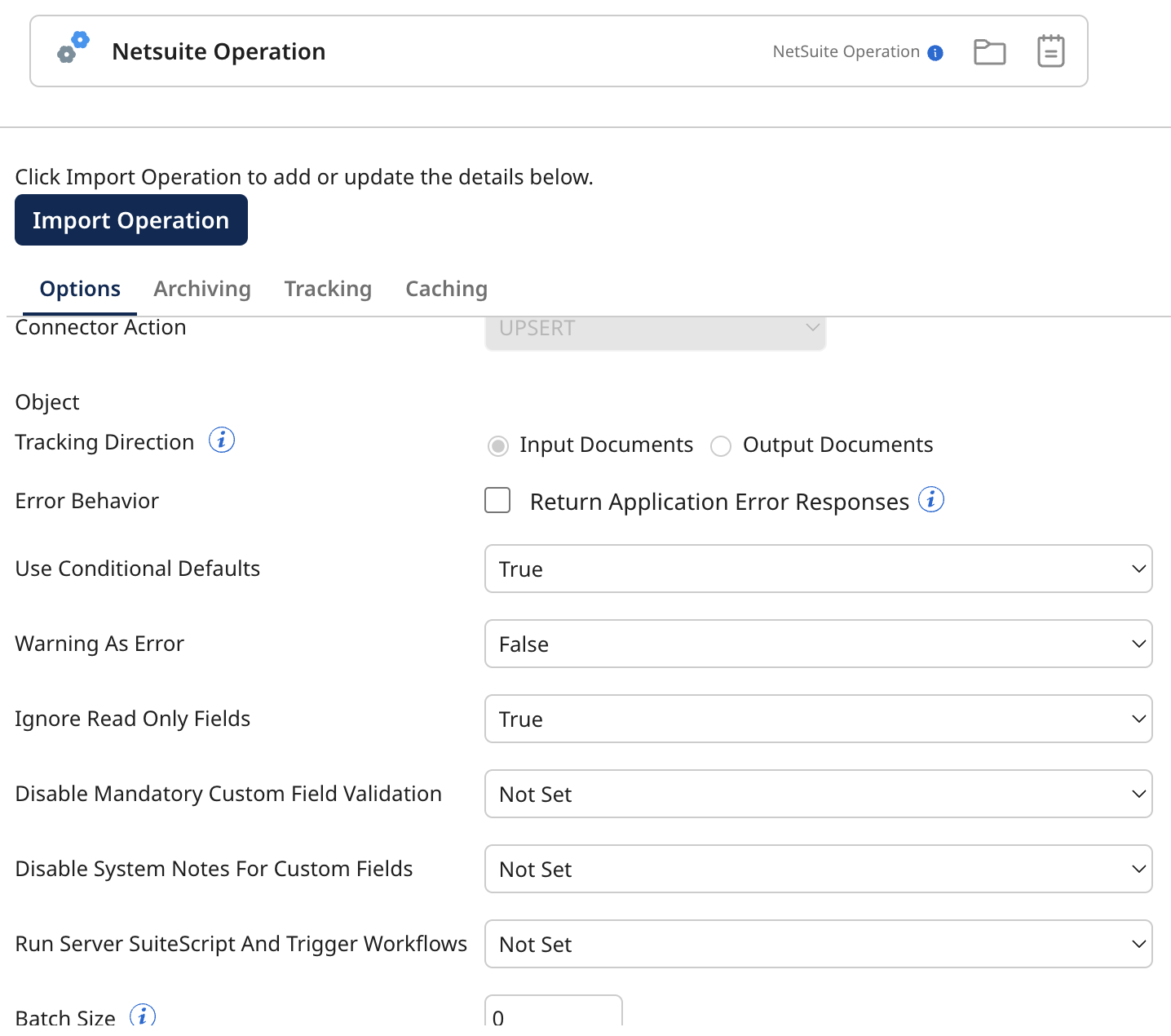Enable Return Application Error Responses
The width and height of the screenshot is (1171, 1036).
click(497, 500)
